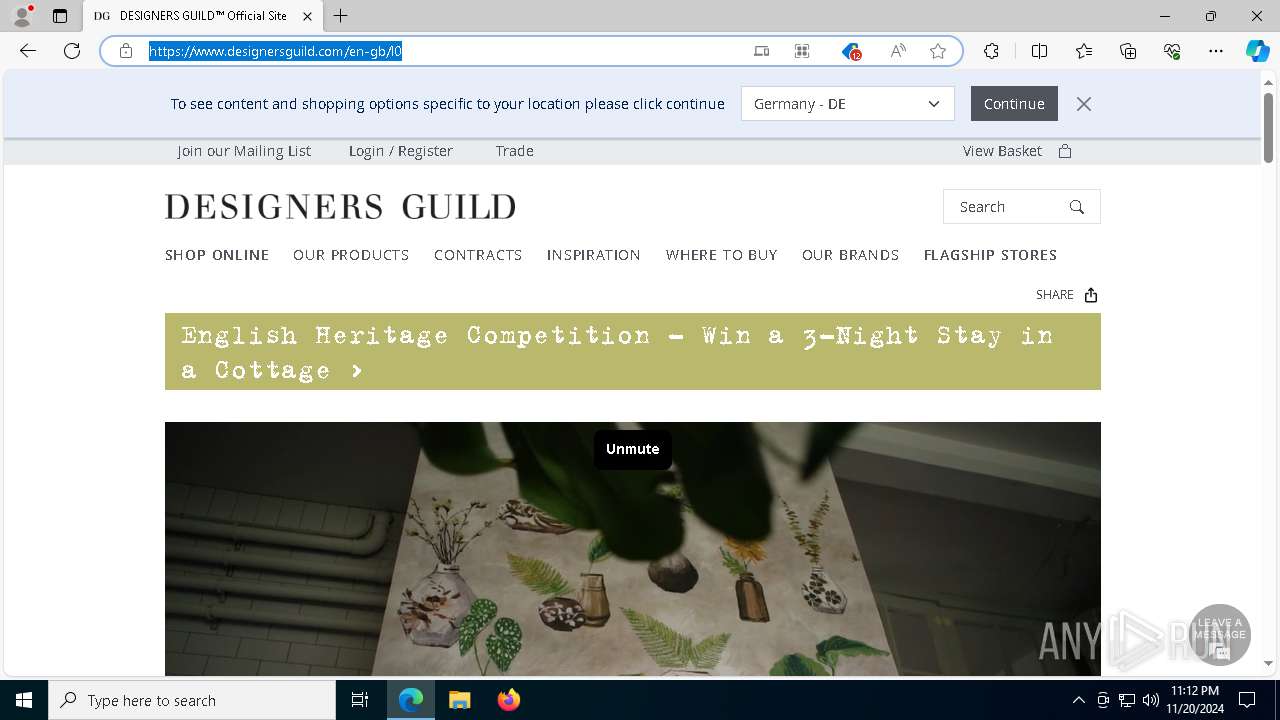Click the share upload icon
The image size is (1280, 720).
click(x=1091, y=295)
